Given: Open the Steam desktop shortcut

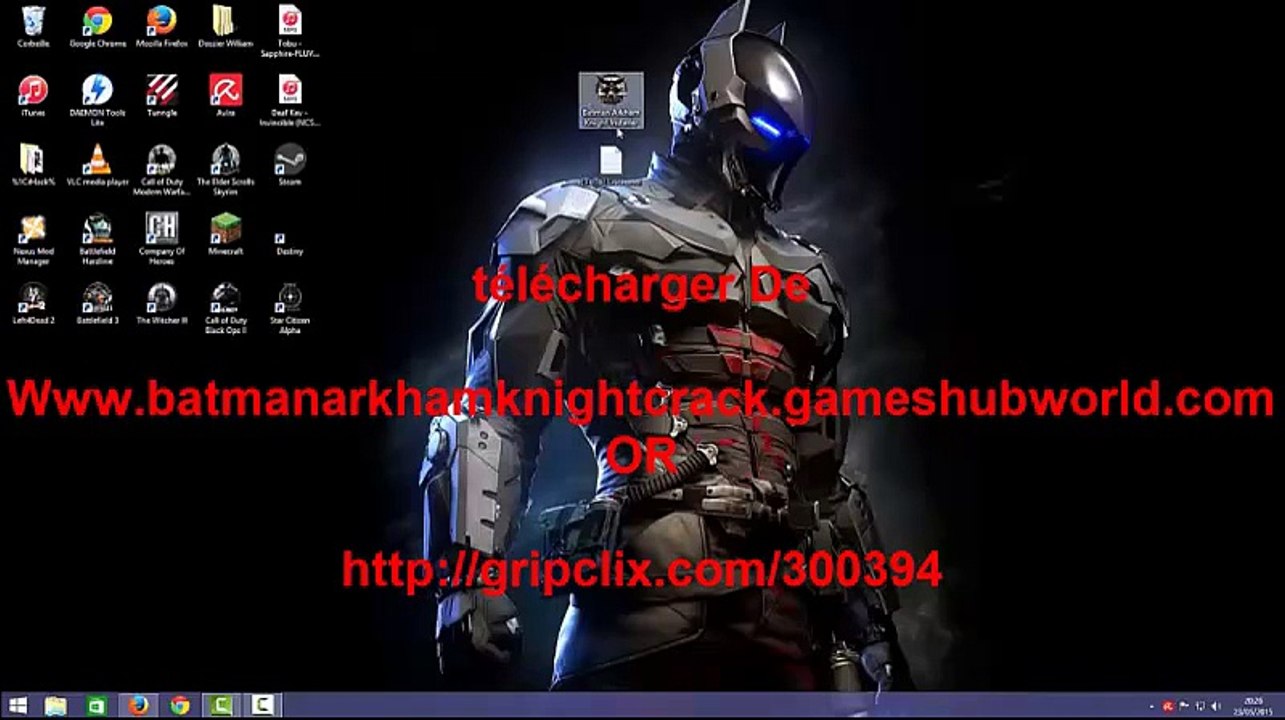Looking at the screenshot, I should click(289, 165).
